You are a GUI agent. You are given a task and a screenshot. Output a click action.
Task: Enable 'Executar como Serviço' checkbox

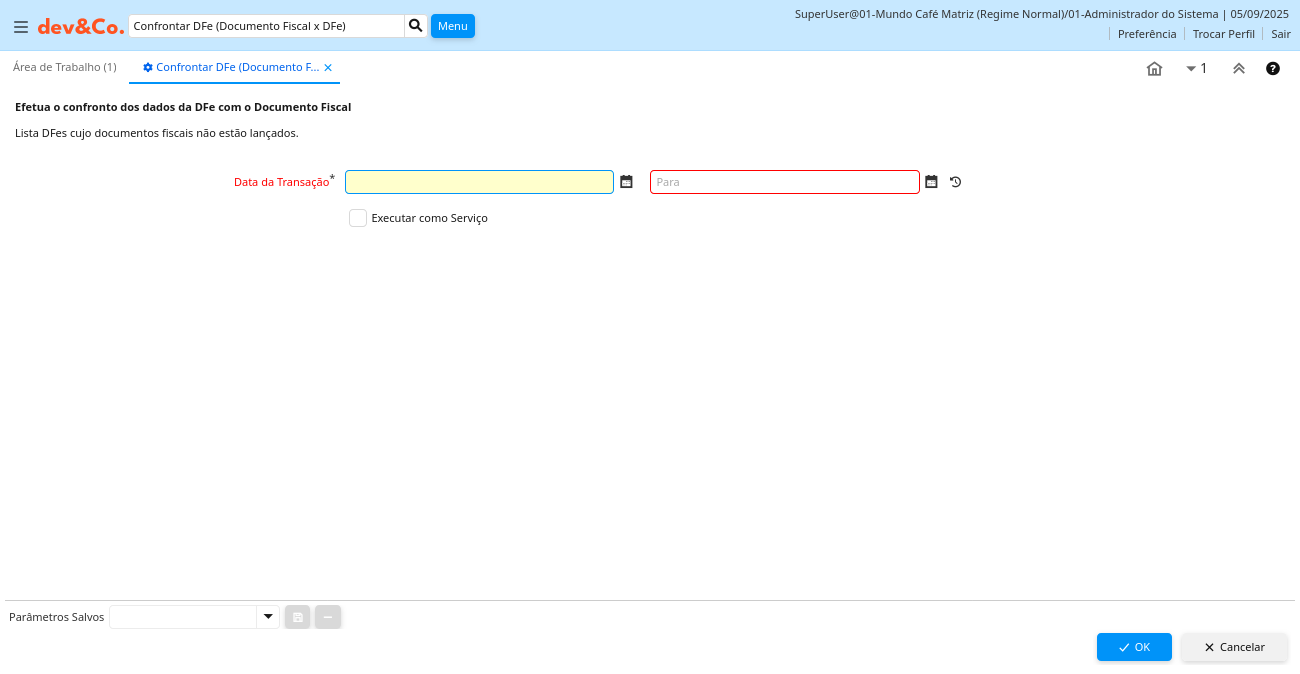358,218
